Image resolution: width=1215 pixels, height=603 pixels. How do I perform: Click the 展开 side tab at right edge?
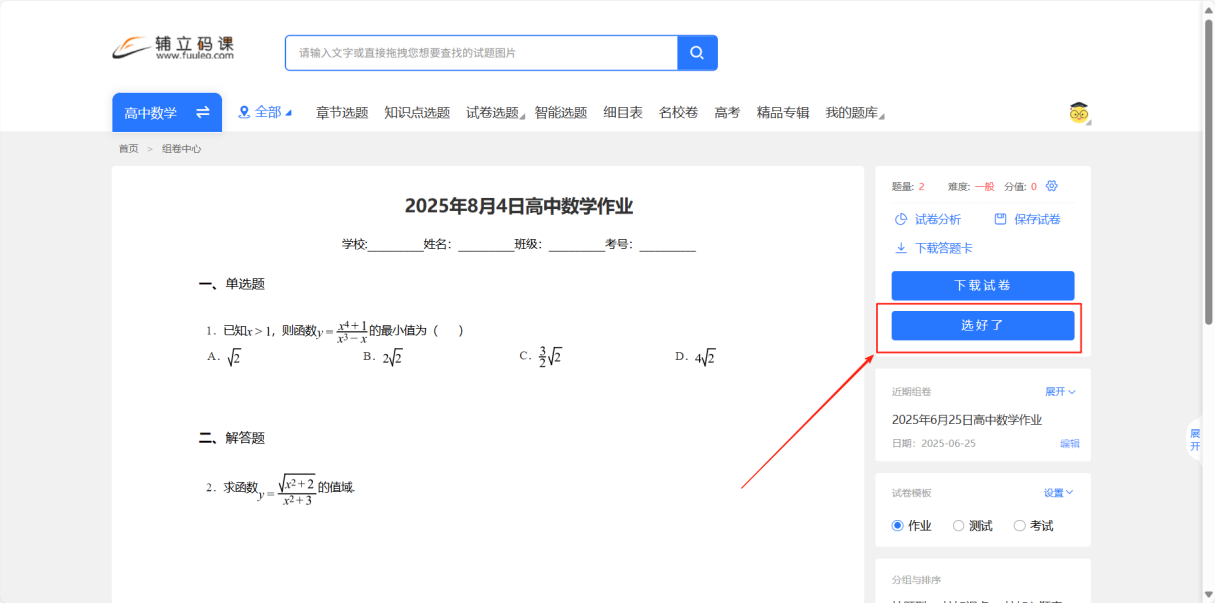click(1194, 440)
